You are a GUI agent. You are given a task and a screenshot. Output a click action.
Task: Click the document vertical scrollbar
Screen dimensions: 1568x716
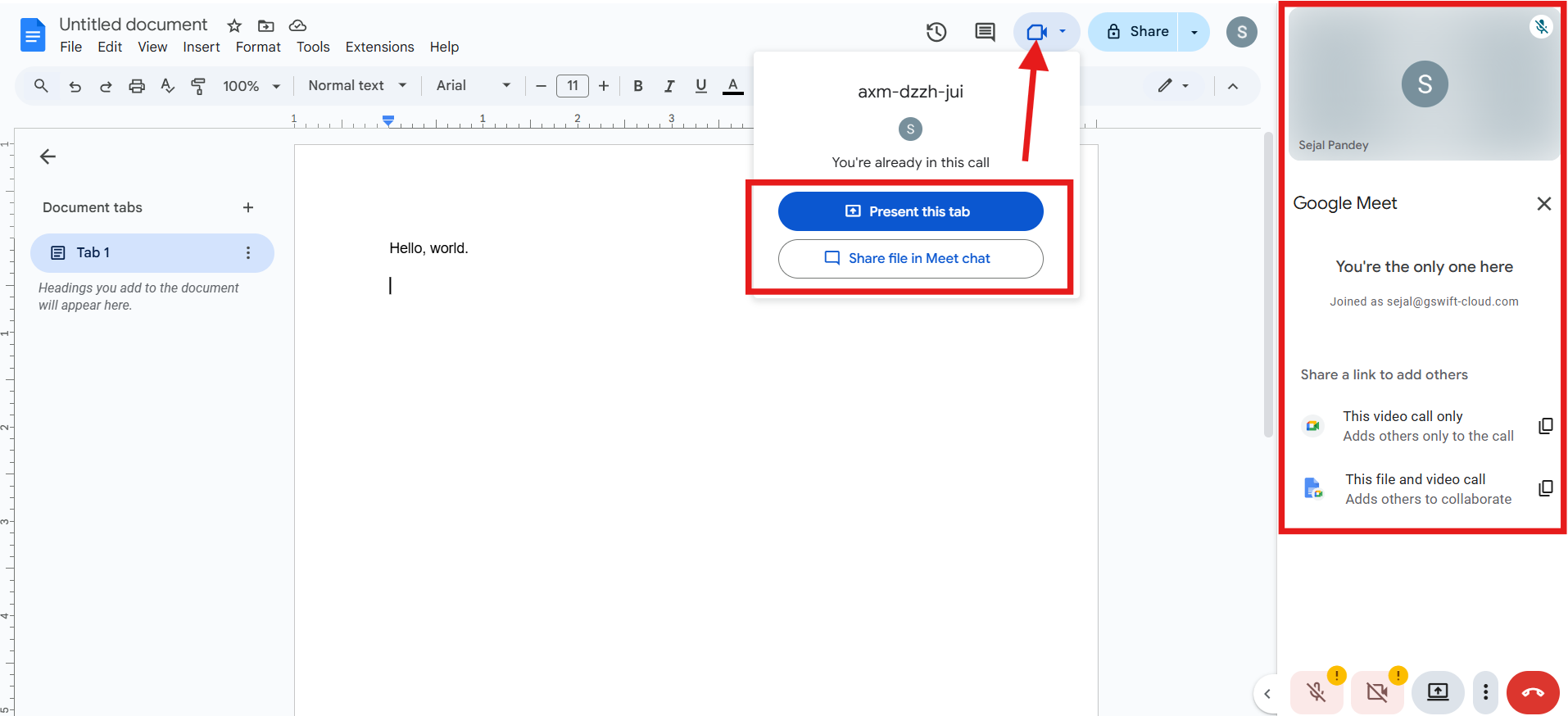1268,284
